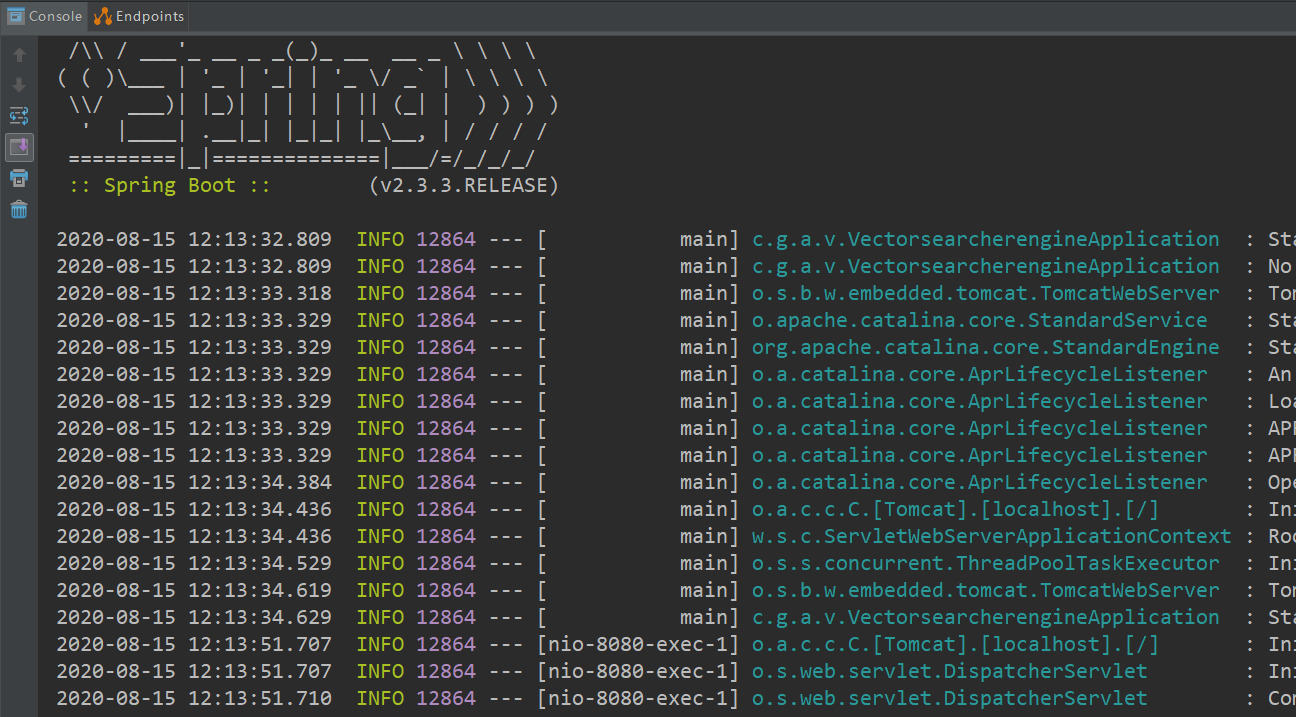Viewport: 1296px width, 717px height.
Task: Click 'main]' thread on the StandardEngine row
Action: 710,347
